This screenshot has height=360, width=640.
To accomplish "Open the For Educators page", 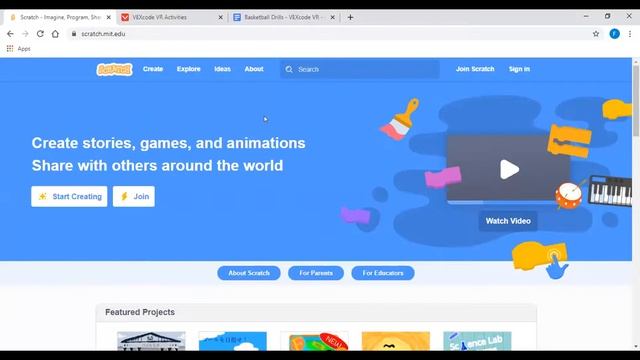I will click(x=383, y=273).
